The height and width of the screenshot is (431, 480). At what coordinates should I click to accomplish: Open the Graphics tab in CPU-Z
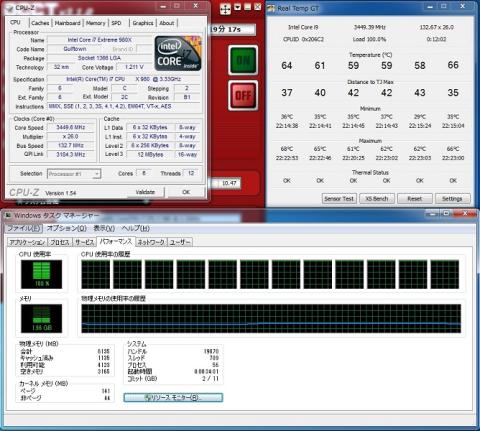click(143, 23)
